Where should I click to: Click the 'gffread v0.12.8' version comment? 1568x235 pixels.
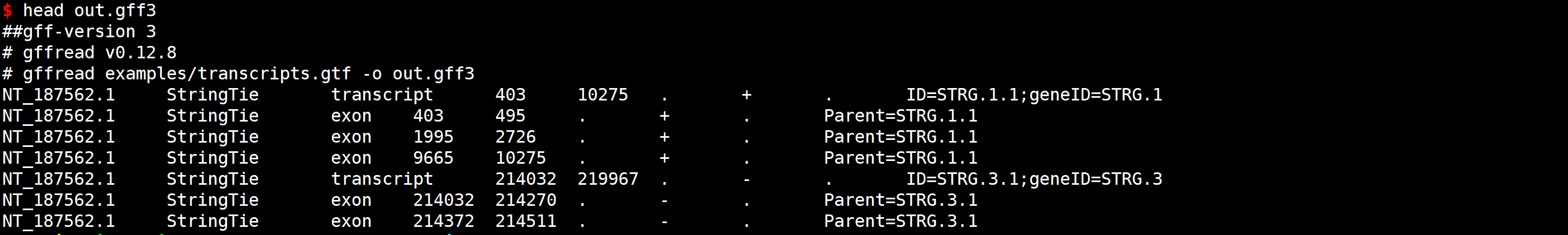(99, 53)
